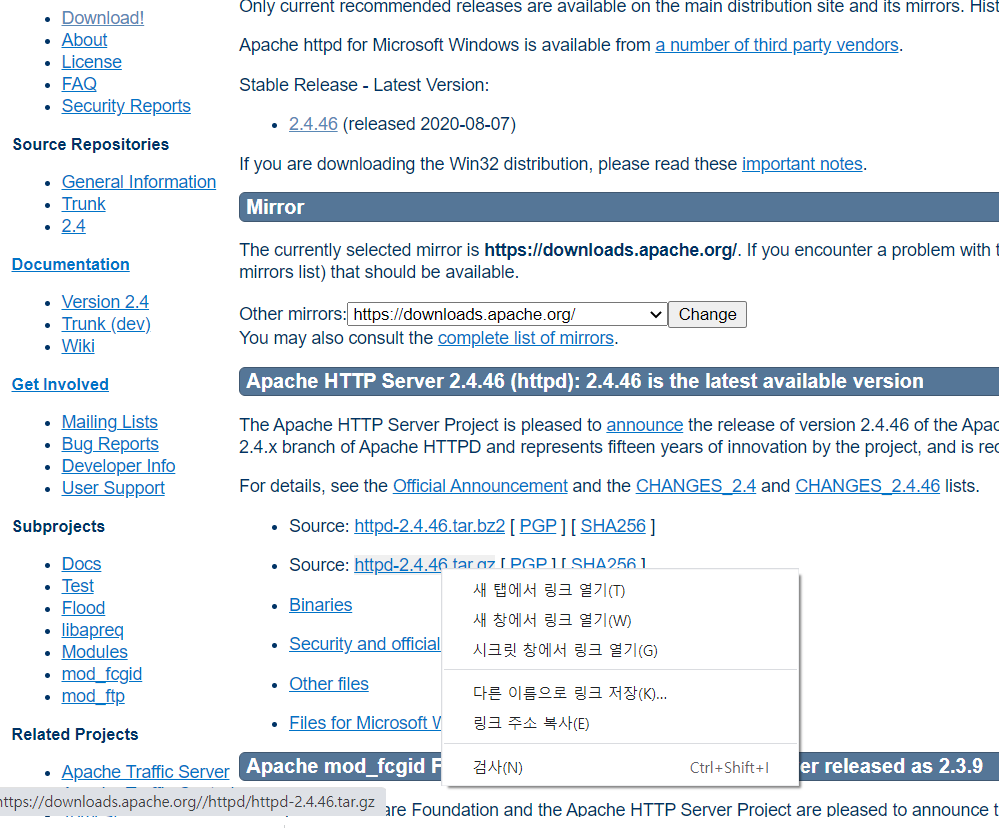
Task: Open the mod_ftp subproject link
Action: coord(92,696)
